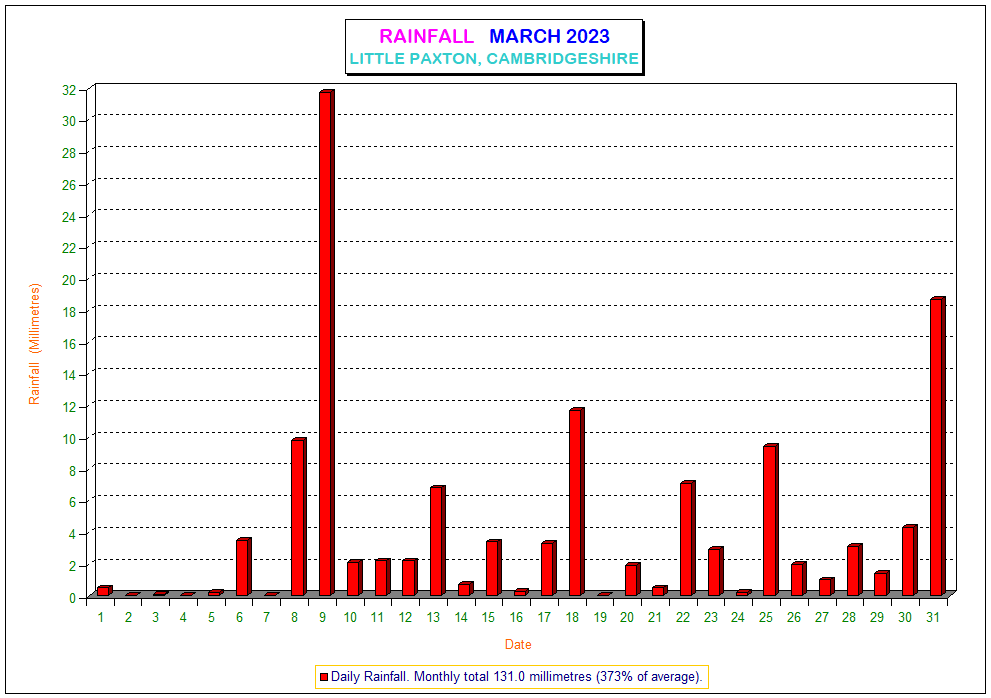Click the '(373% of average)' text in legend

click(648, 677)
